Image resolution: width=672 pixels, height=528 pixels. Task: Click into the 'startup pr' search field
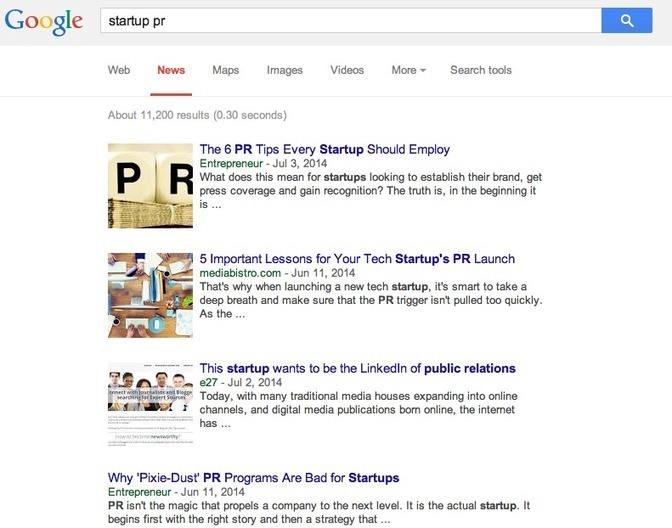pyautogui.click(x=350, y=20)
